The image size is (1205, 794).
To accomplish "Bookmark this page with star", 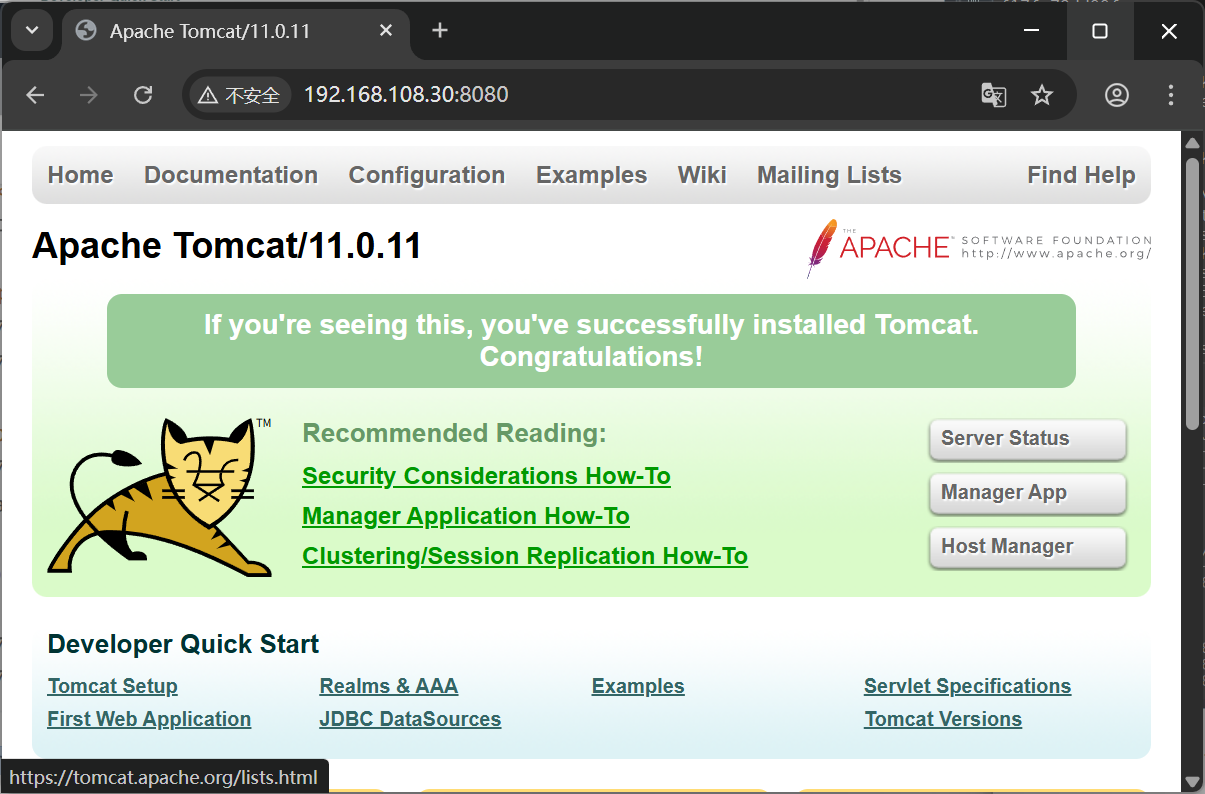I will (x=1042, y=95).
